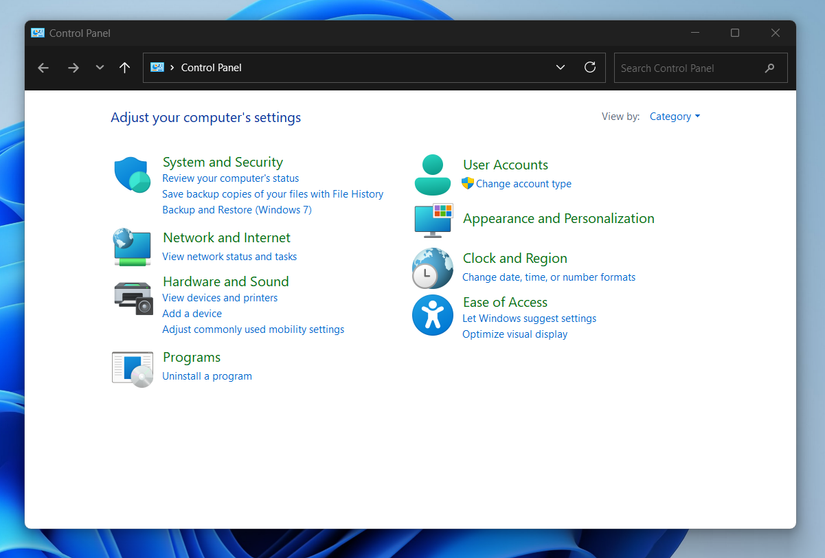Screen dimensions: 825x558
Task: Go back using the left arrow
Action: 43,68
